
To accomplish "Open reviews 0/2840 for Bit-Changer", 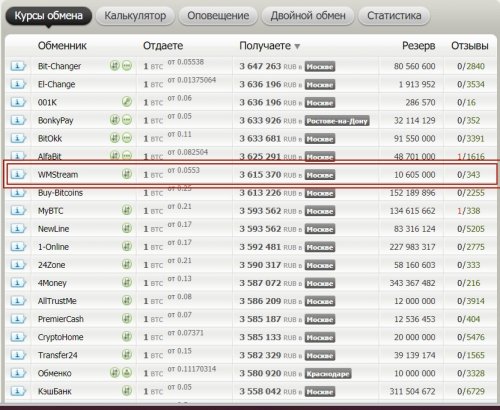I will [x=471, y=66].
